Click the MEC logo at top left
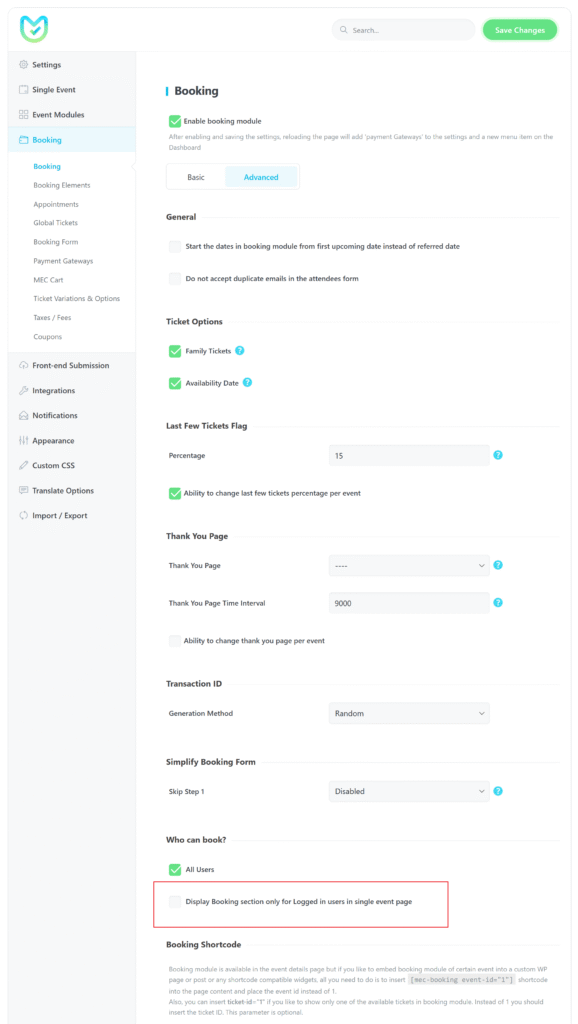The height and width of the screenshot is (1024, 578). tap(33, 28)
